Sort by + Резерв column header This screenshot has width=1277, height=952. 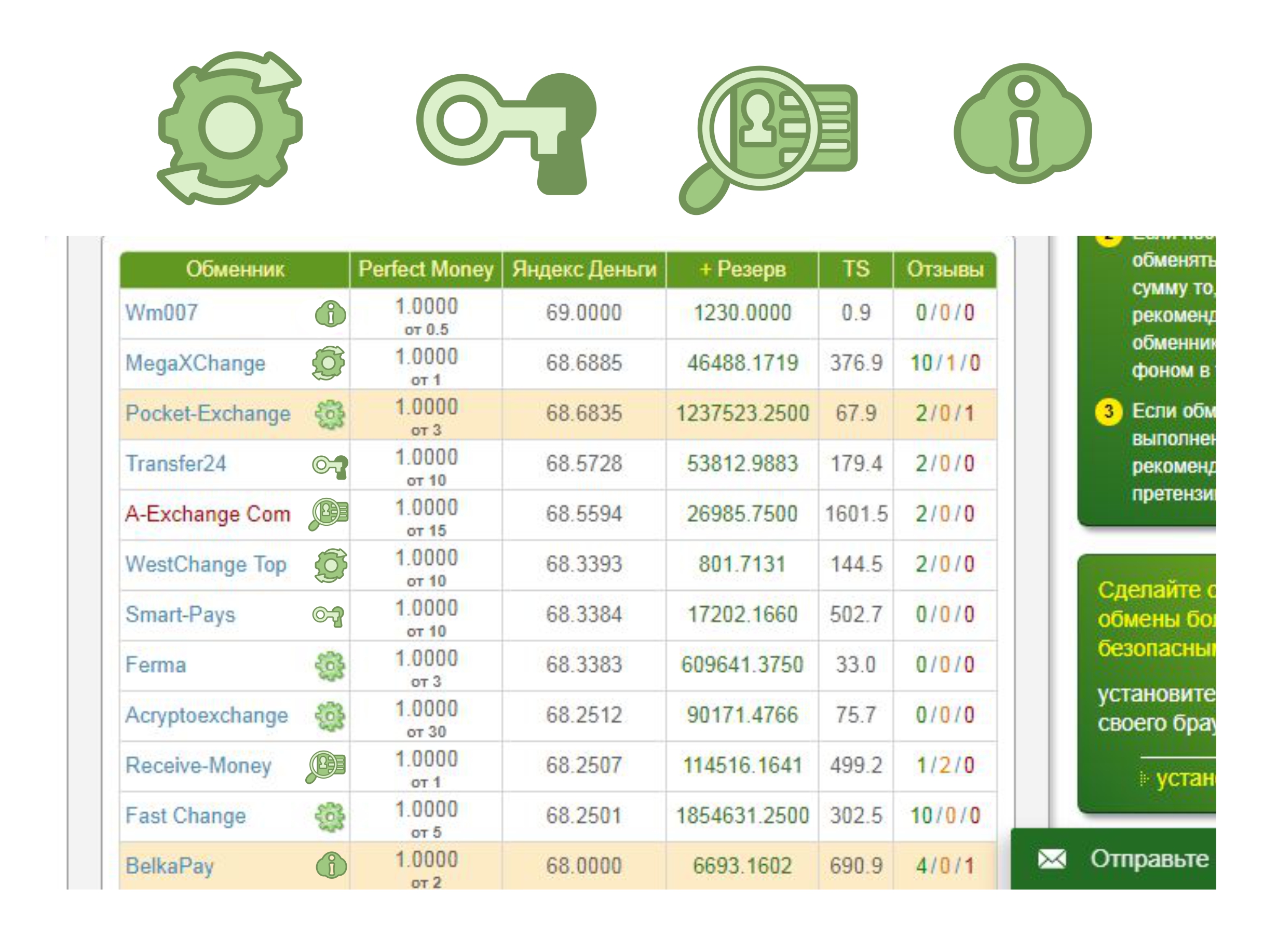(742, 270)
